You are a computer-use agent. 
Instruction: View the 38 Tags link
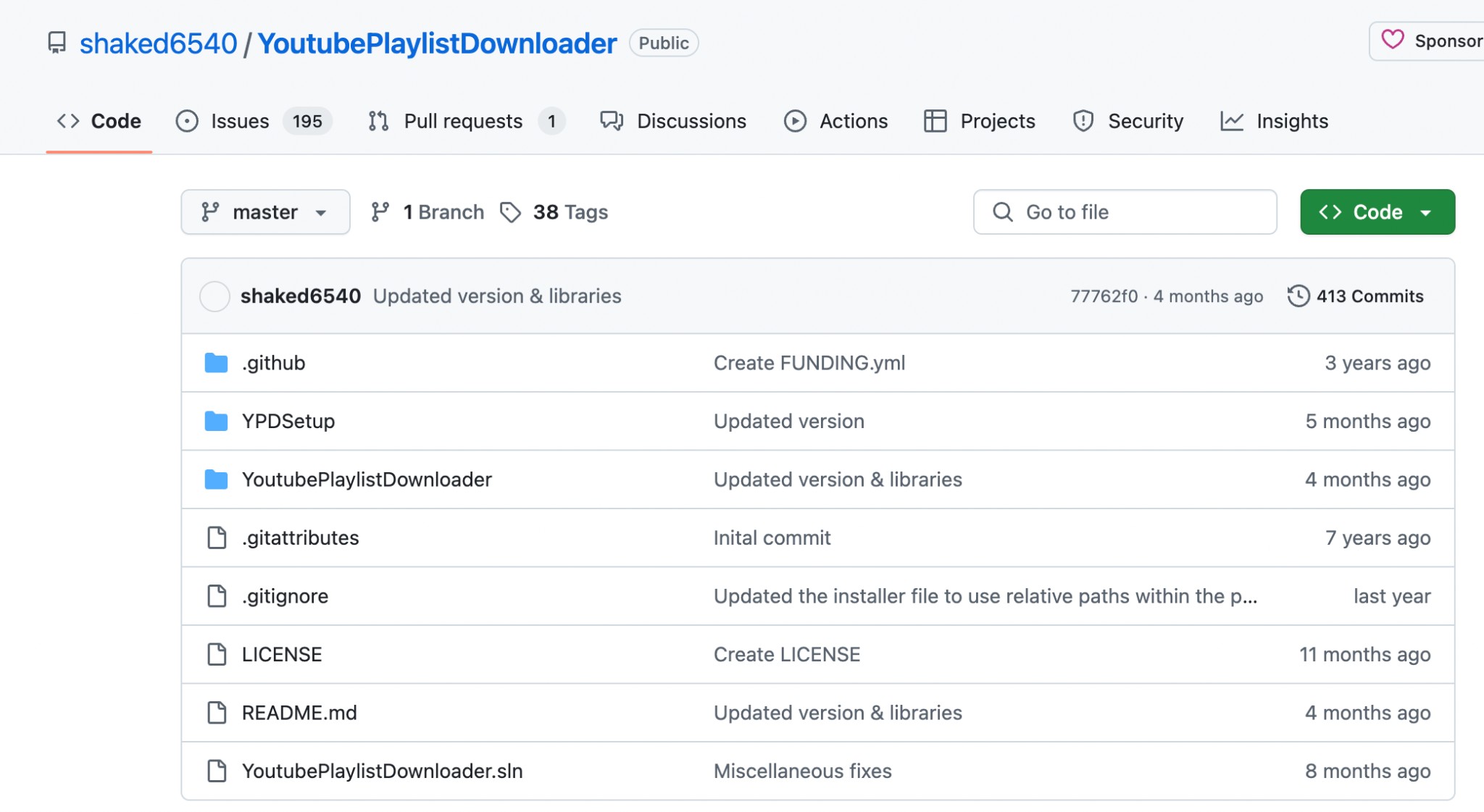click(554, 212)
